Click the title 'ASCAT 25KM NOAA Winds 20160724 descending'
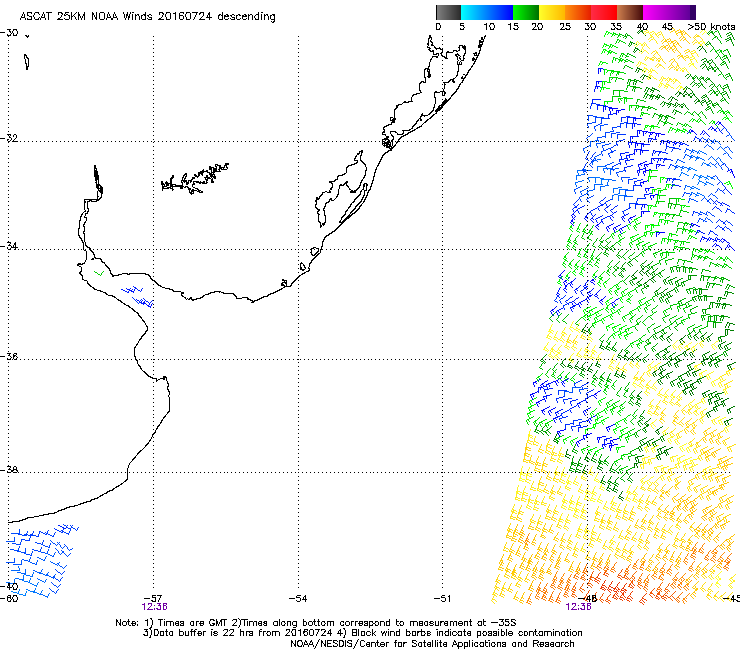740x650 pixels. click(x=147, y=16)
